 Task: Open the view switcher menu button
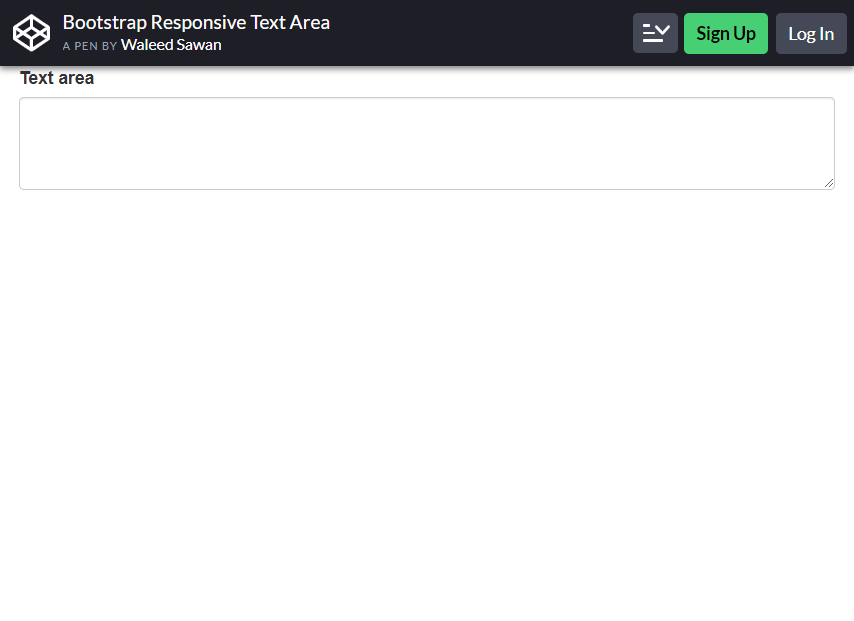[655, 33]
